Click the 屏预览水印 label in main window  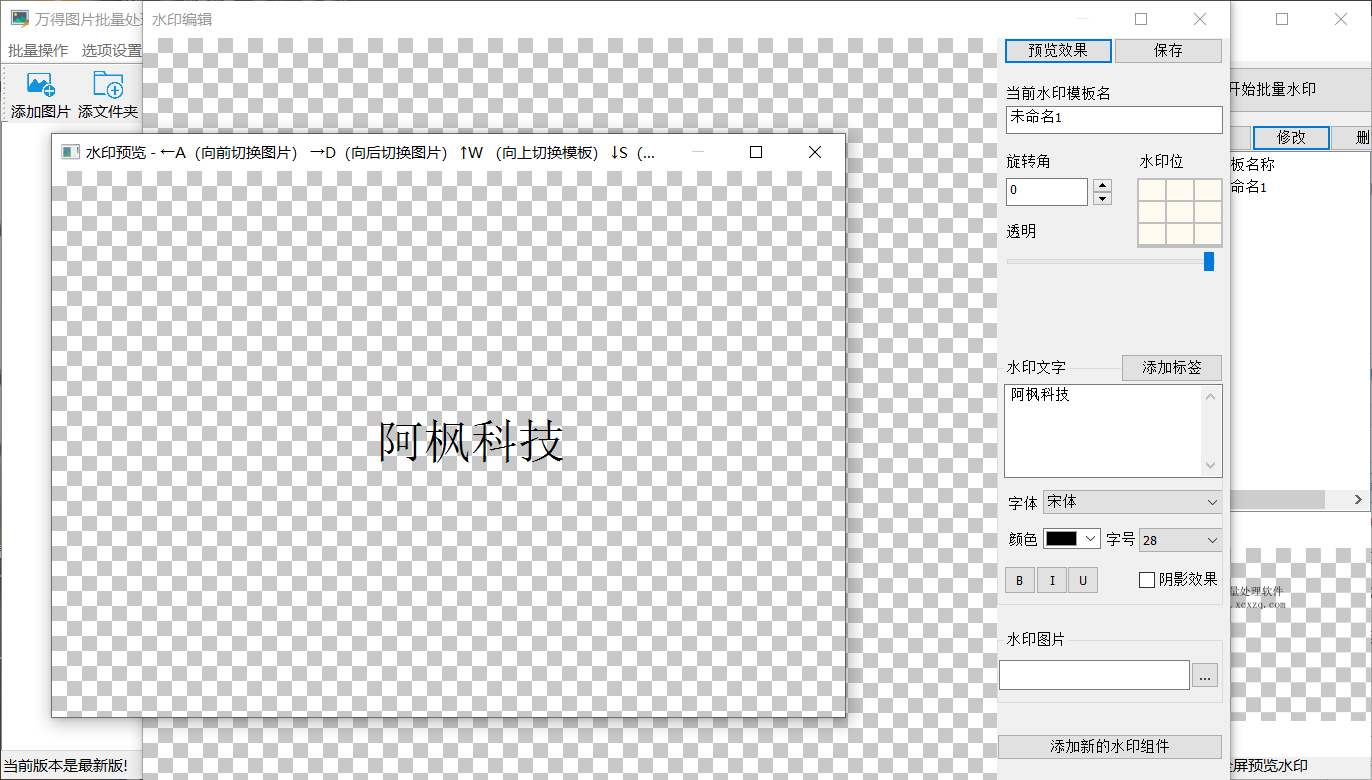pos(1268,767)
